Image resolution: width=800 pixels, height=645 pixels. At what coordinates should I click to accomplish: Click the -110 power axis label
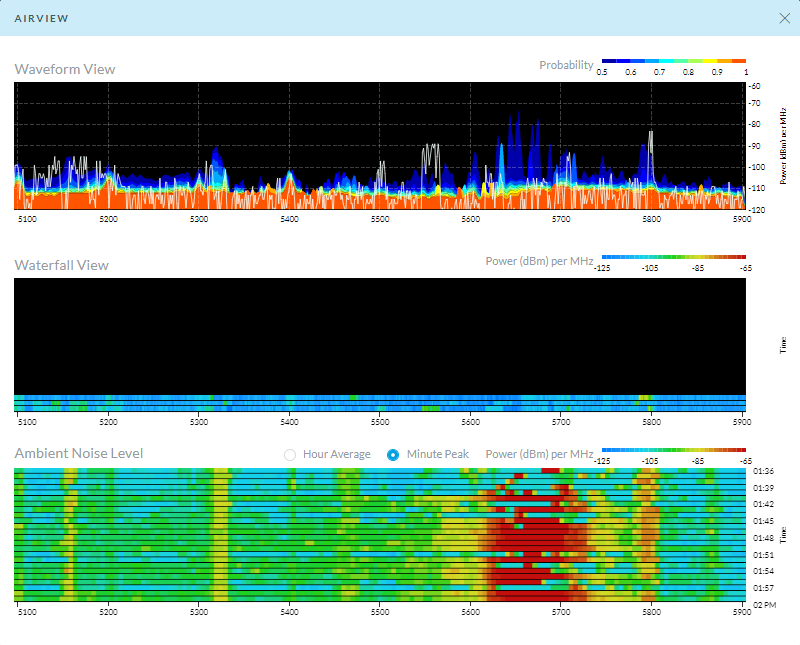coord(757,188)
